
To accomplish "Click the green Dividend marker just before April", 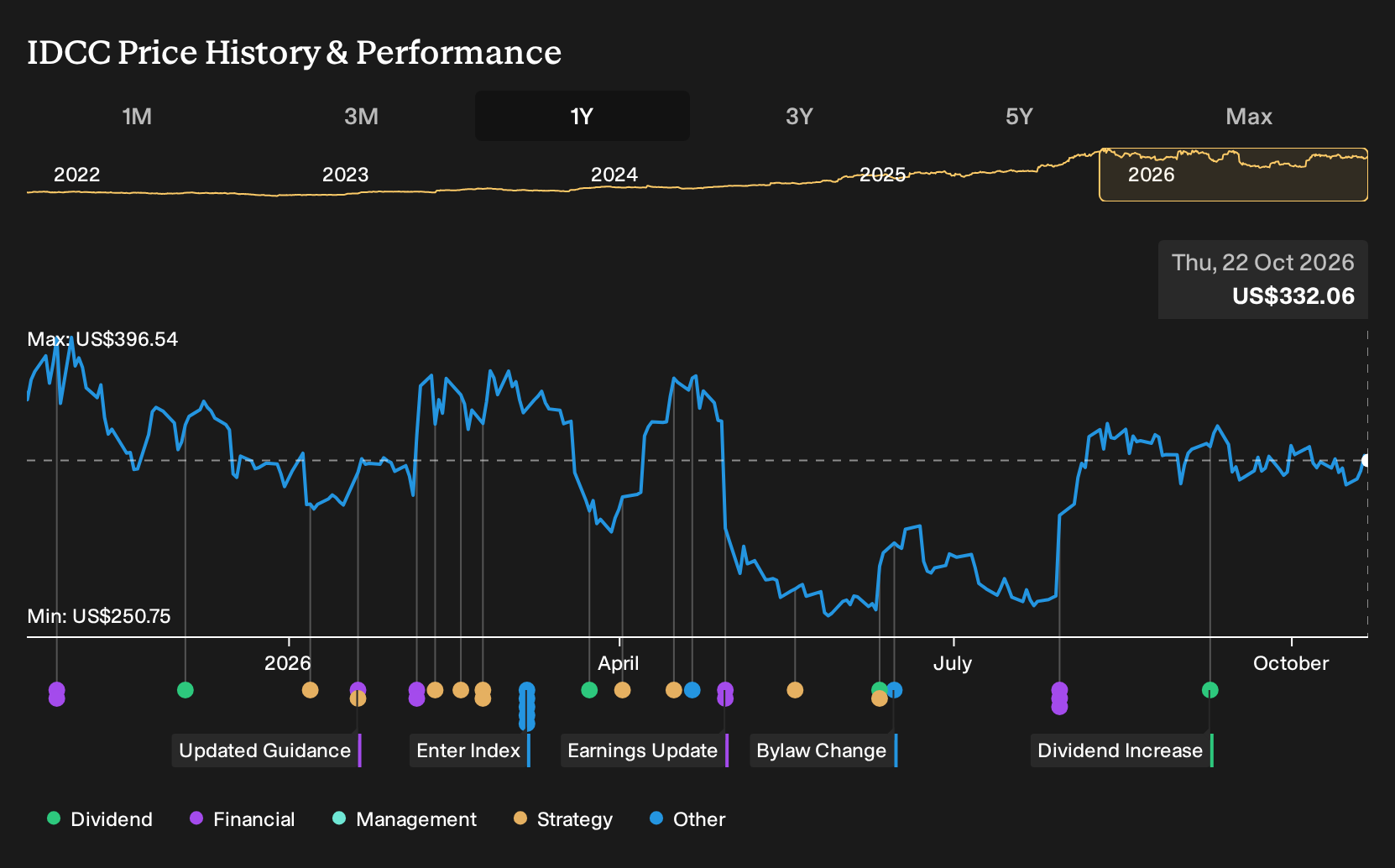I will 589,690.
